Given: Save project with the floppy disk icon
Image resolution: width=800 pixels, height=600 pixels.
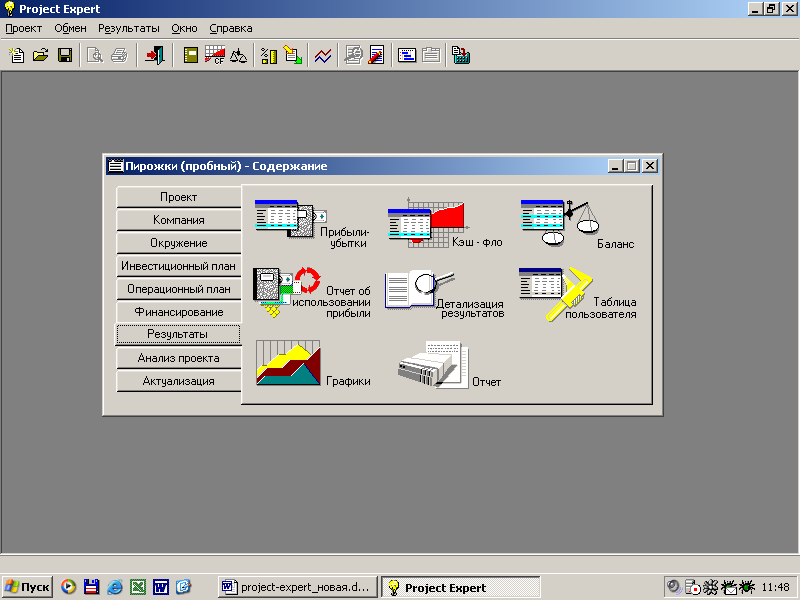Looking at the screenshot, I should pyautogui.click(x=65, y=55).
